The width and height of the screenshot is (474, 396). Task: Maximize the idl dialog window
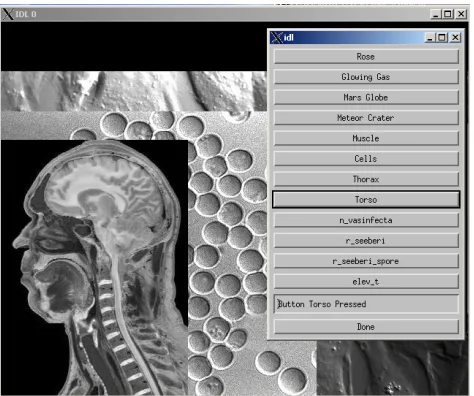[442, 38]
